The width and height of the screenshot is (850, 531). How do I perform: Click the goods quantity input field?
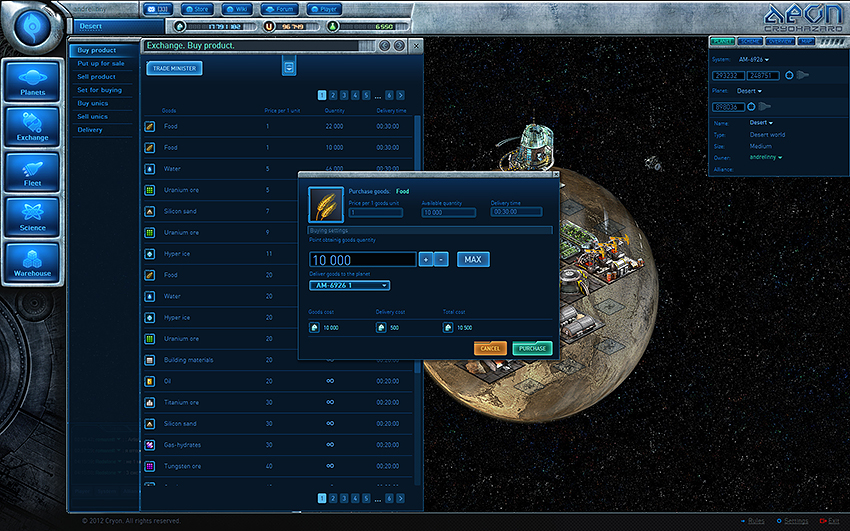[362, 260]
